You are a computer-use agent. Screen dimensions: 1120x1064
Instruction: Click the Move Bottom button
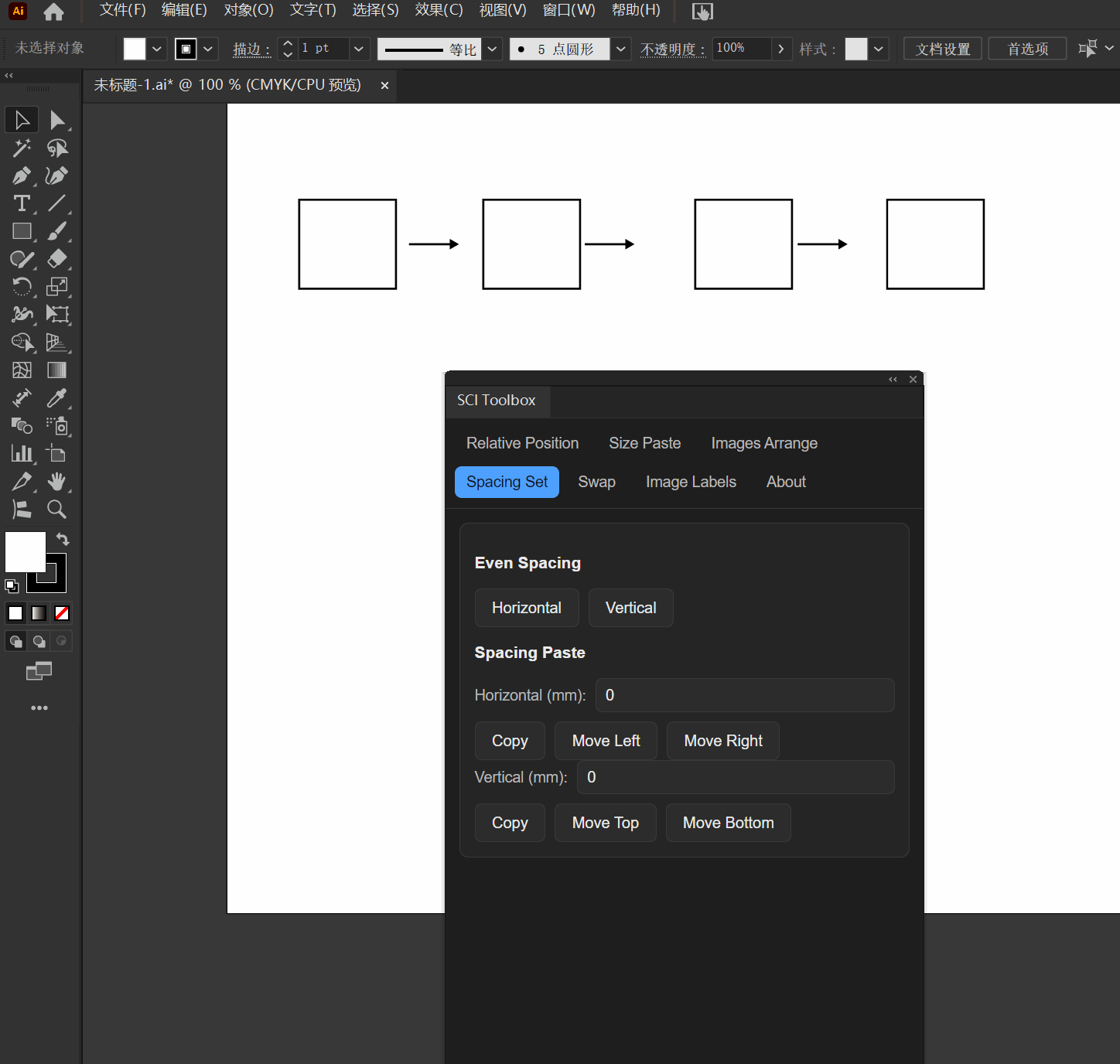click(728, 823)
